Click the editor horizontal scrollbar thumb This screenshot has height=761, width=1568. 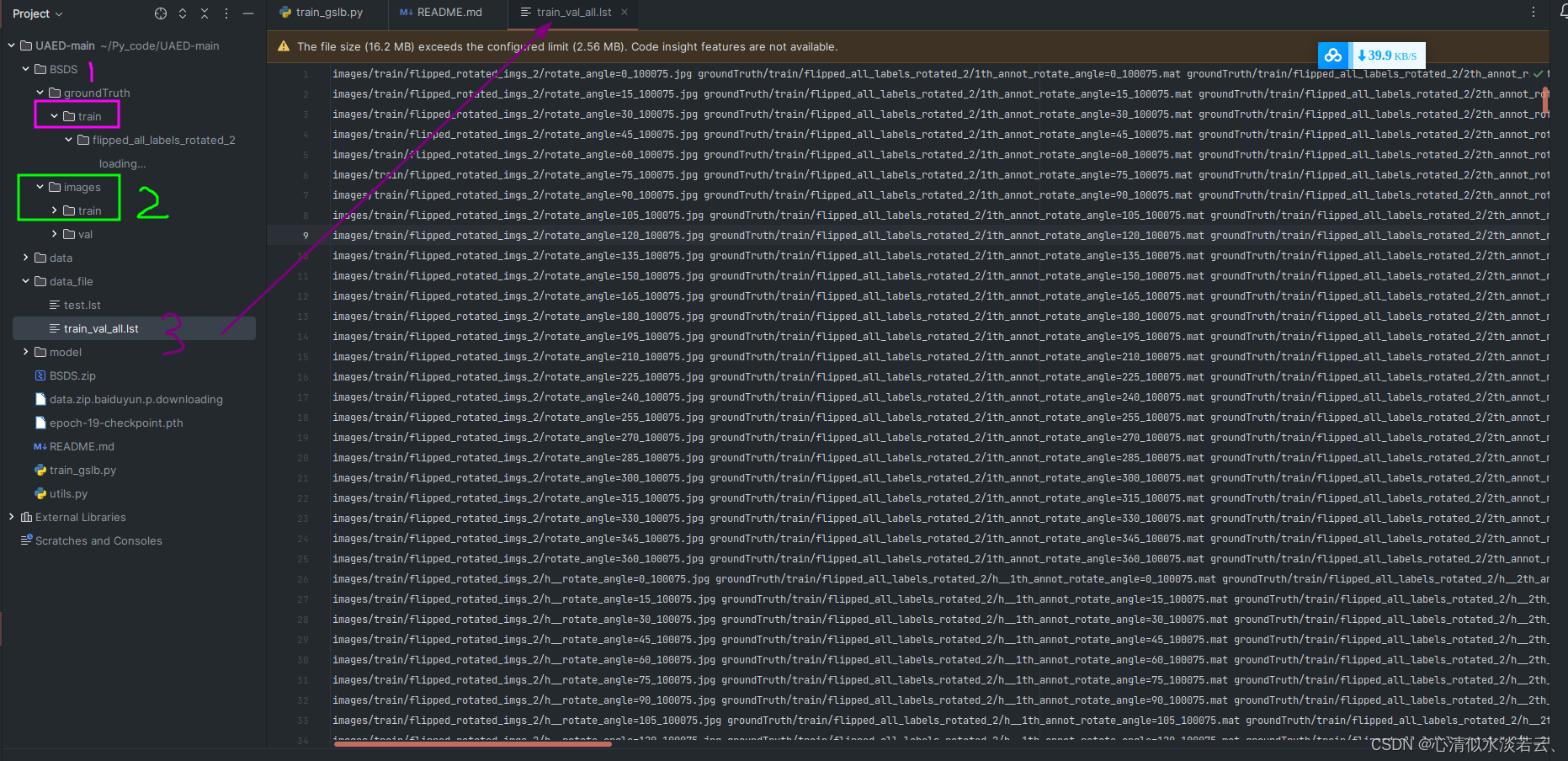click(x=473, y=743)
